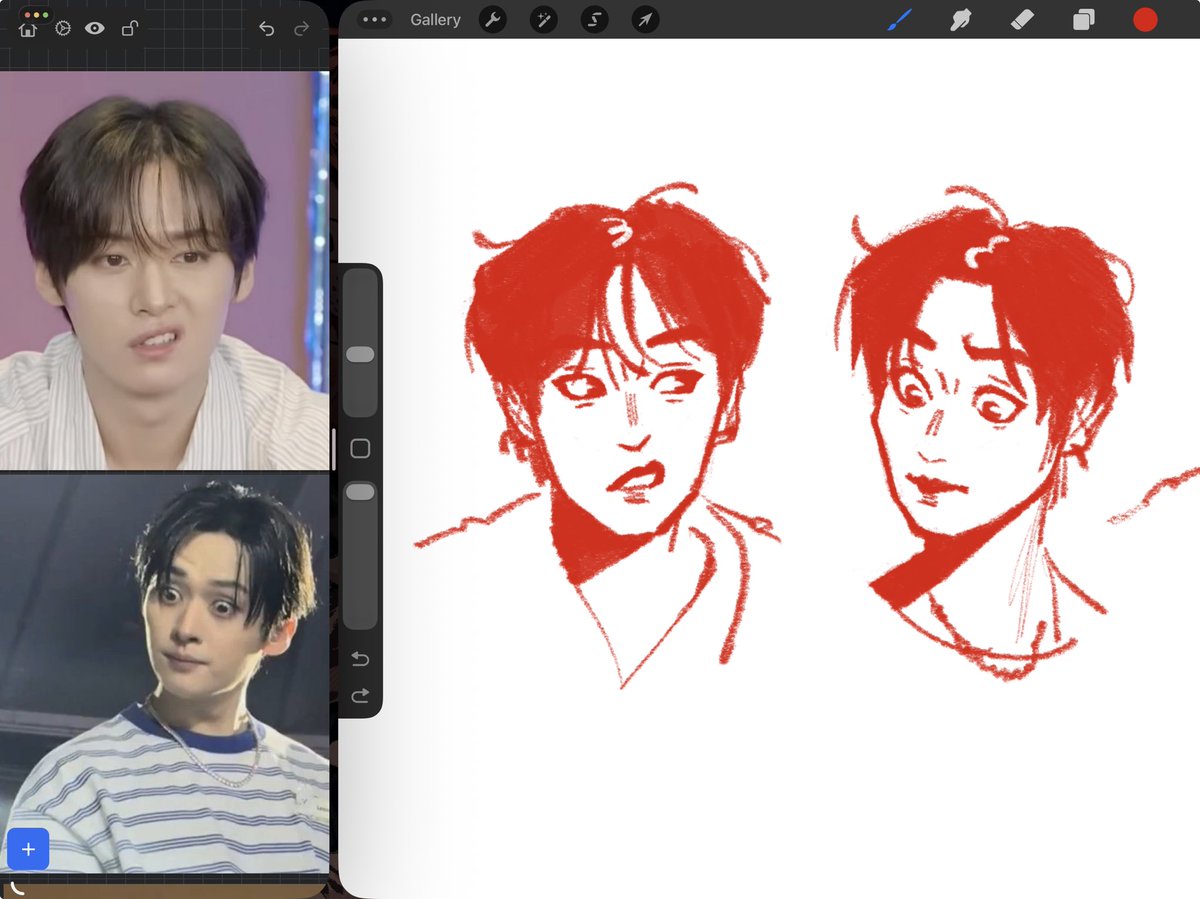The height and width of the screenshot is (899, 1200).
Task: Open multitasking dots above Procreate Gallery
Action: (x=374, y=19)
